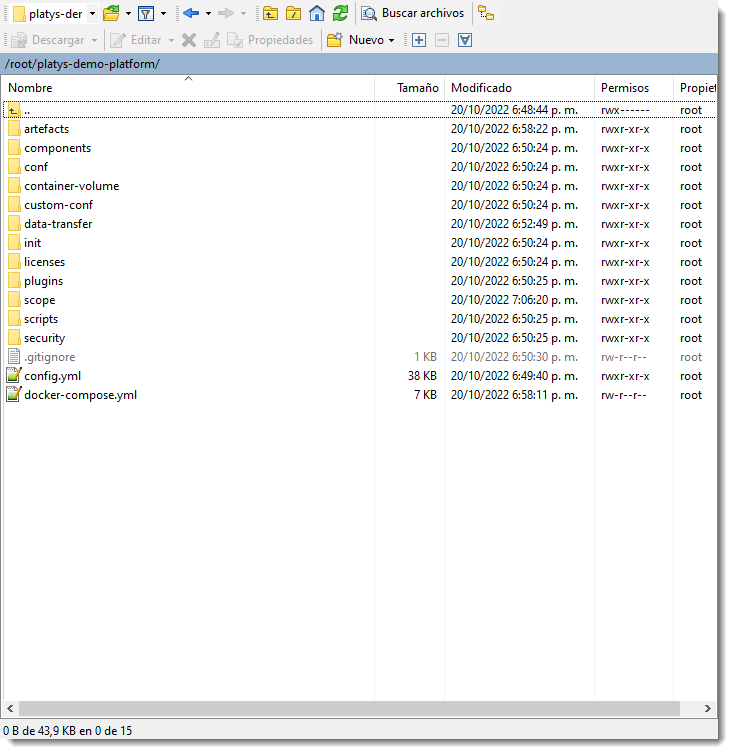Click the filter files funnel icon
Image resolution: width=733 pixels, height=754 pixels.
pos(145,13)
